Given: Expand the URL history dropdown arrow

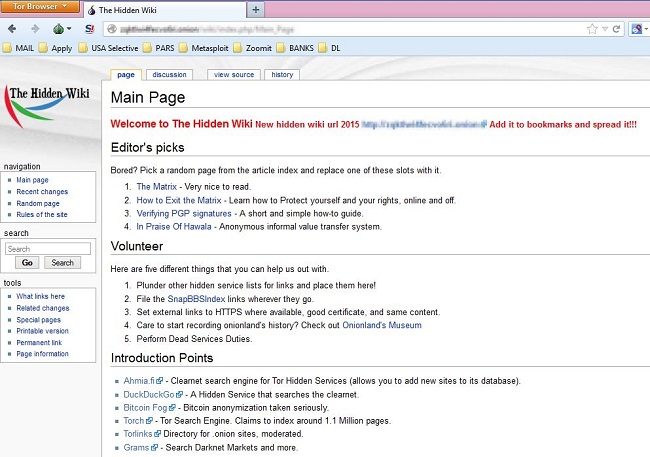Looking at the screenshot, I should [x=605, y=29].
